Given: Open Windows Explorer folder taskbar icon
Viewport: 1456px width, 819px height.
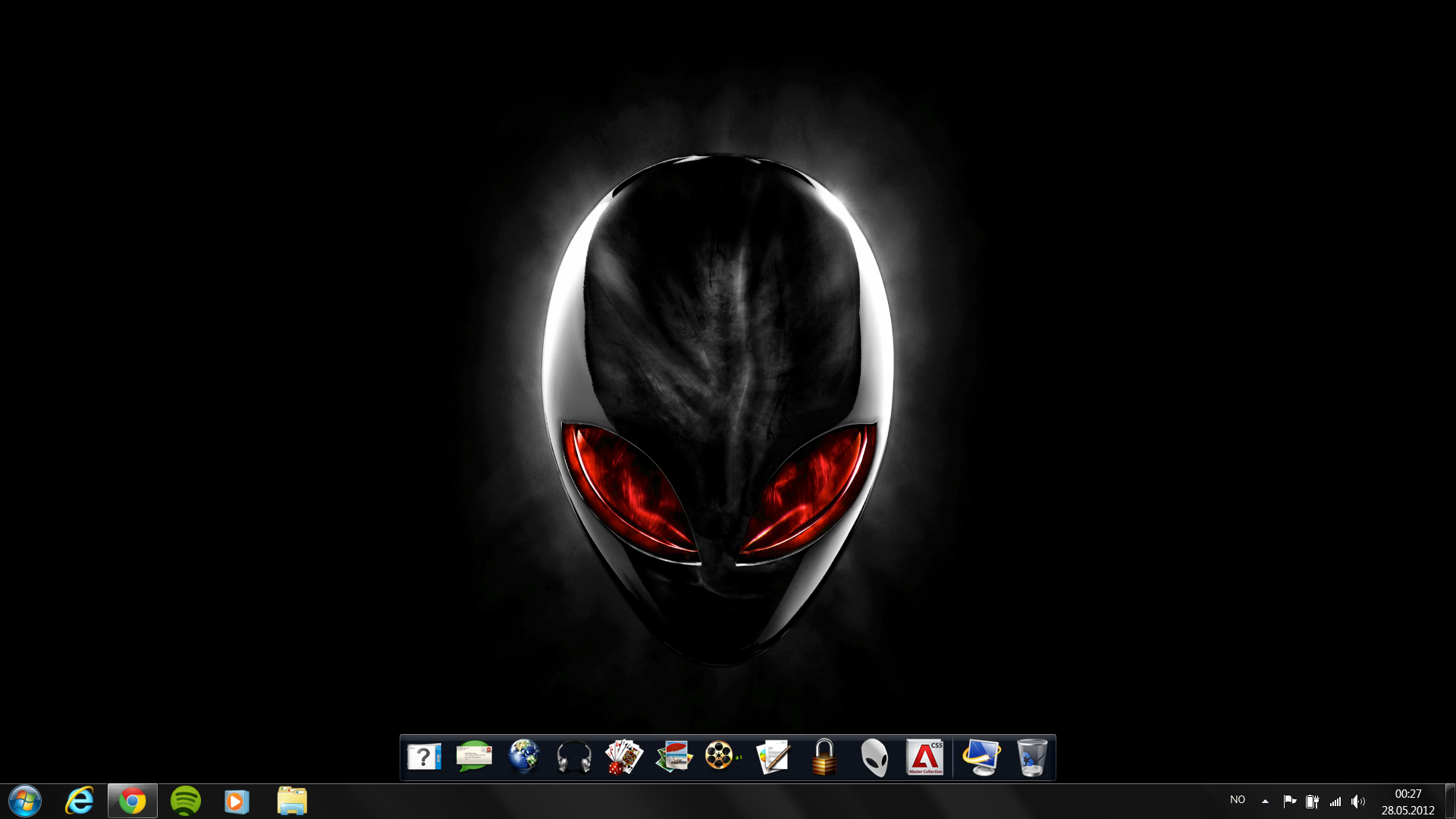Looking at the screenshot, I should coord(292,801).
